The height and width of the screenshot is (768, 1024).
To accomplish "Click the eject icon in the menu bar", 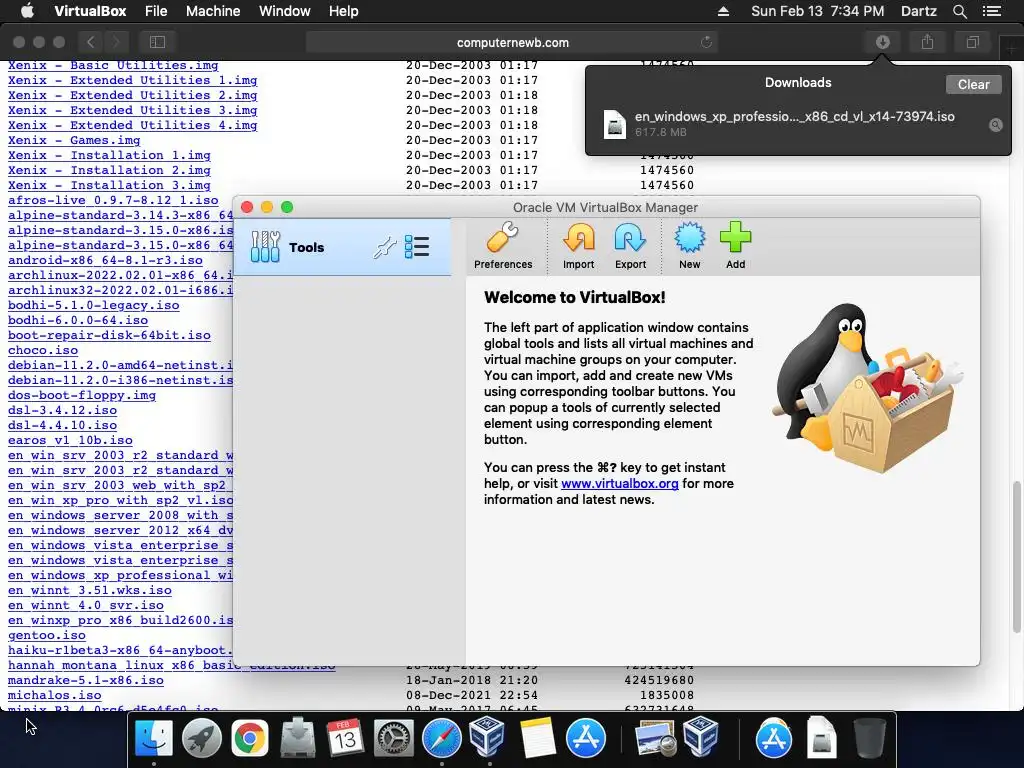I will point(723,11).
